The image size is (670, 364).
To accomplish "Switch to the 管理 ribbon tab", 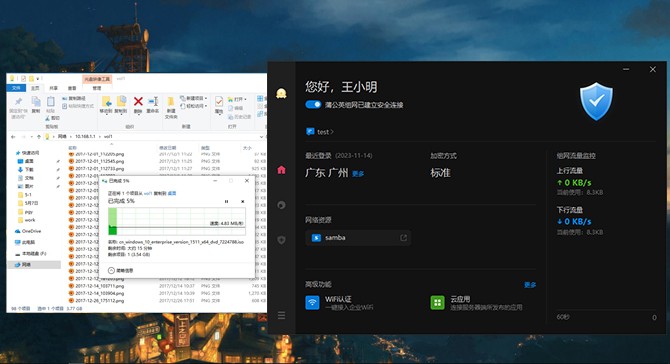I will pos(97,88).
